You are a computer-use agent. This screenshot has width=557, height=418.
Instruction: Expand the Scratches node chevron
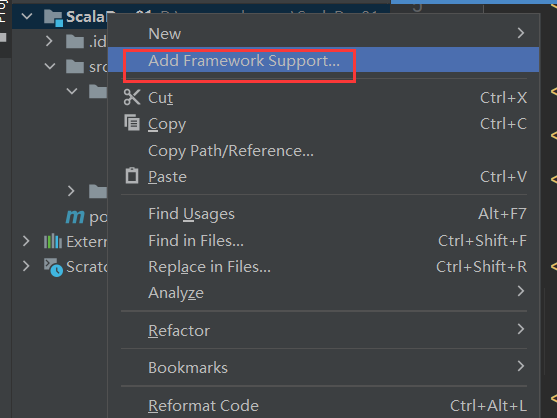coord(26,266)
